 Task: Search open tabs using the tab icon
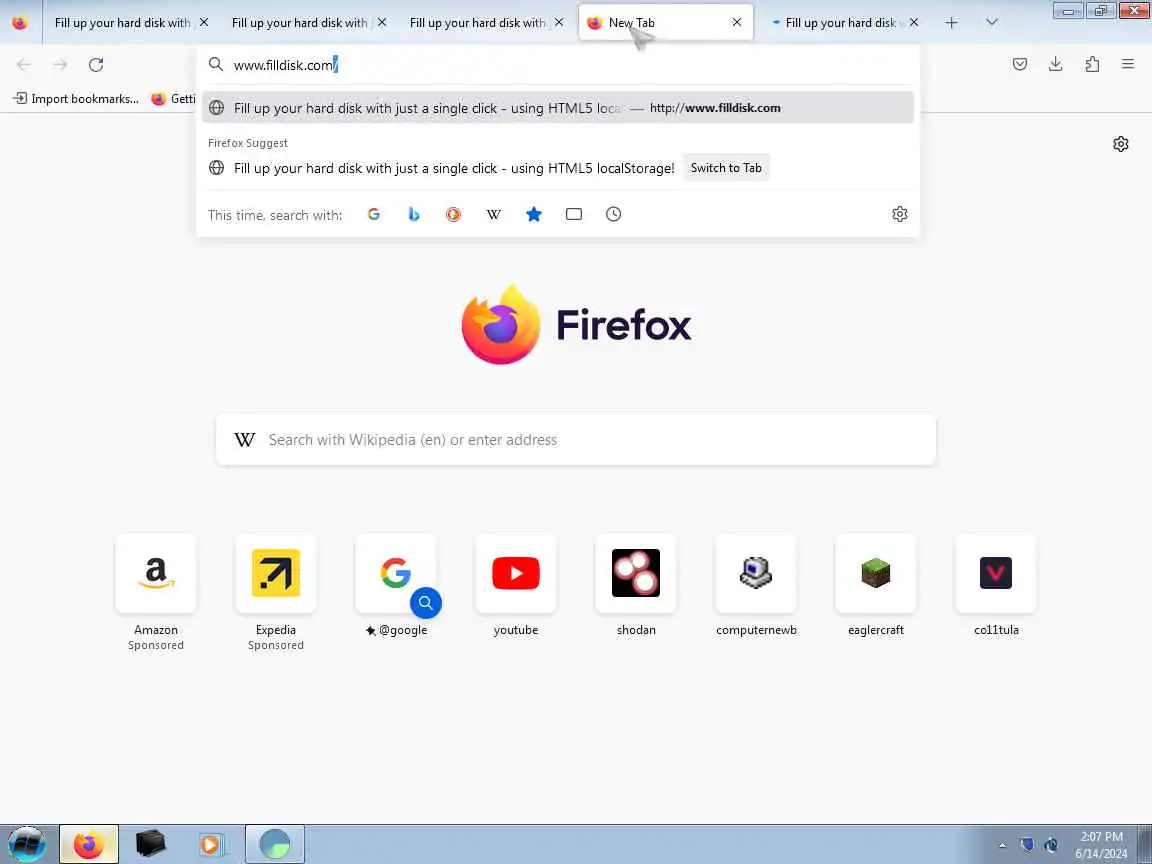(x=574, y=214)
